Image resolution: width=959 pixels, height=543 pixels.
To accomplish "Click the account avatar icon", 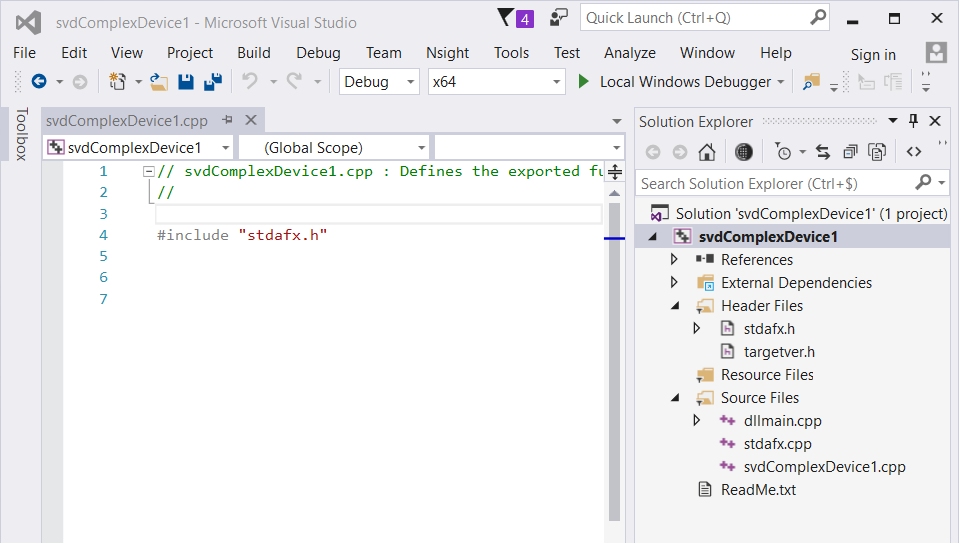I will tap(936, 53).
